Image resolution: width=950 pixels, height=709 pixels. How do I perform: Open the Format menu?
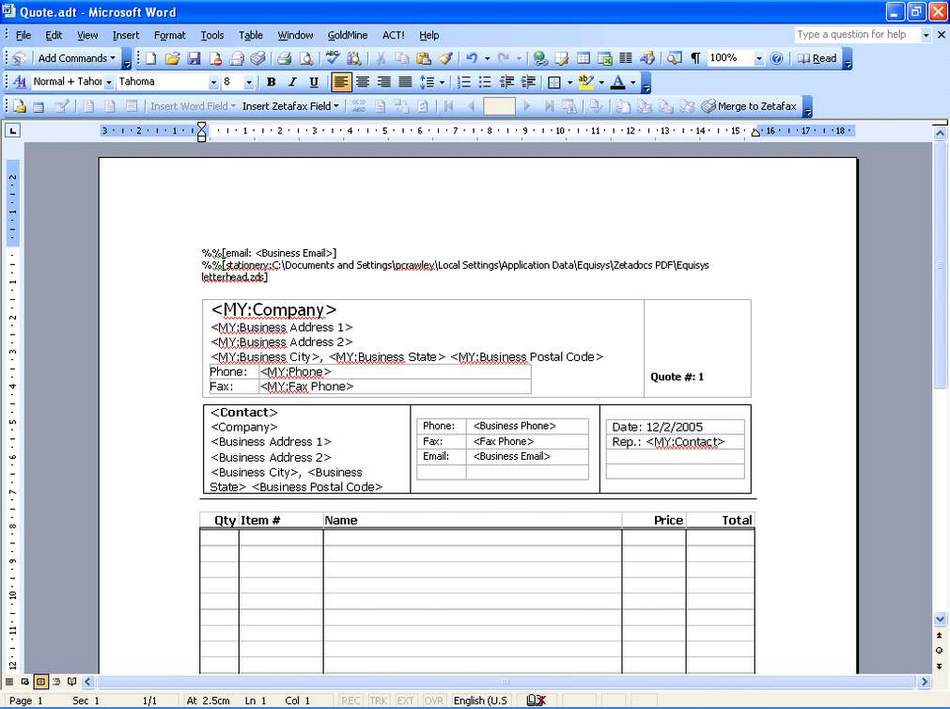(x=170, y=35)
